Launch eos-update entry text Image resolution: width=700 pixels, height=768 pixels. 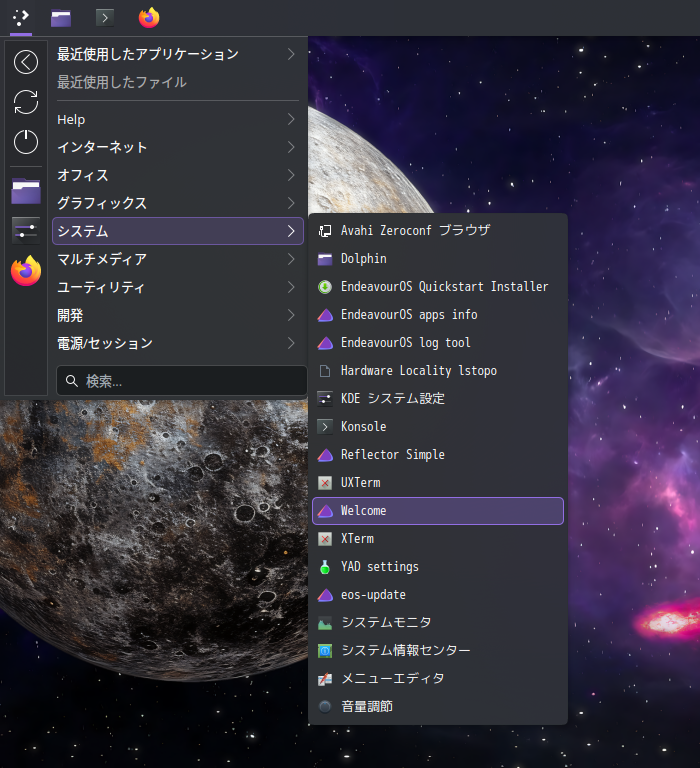373,595
